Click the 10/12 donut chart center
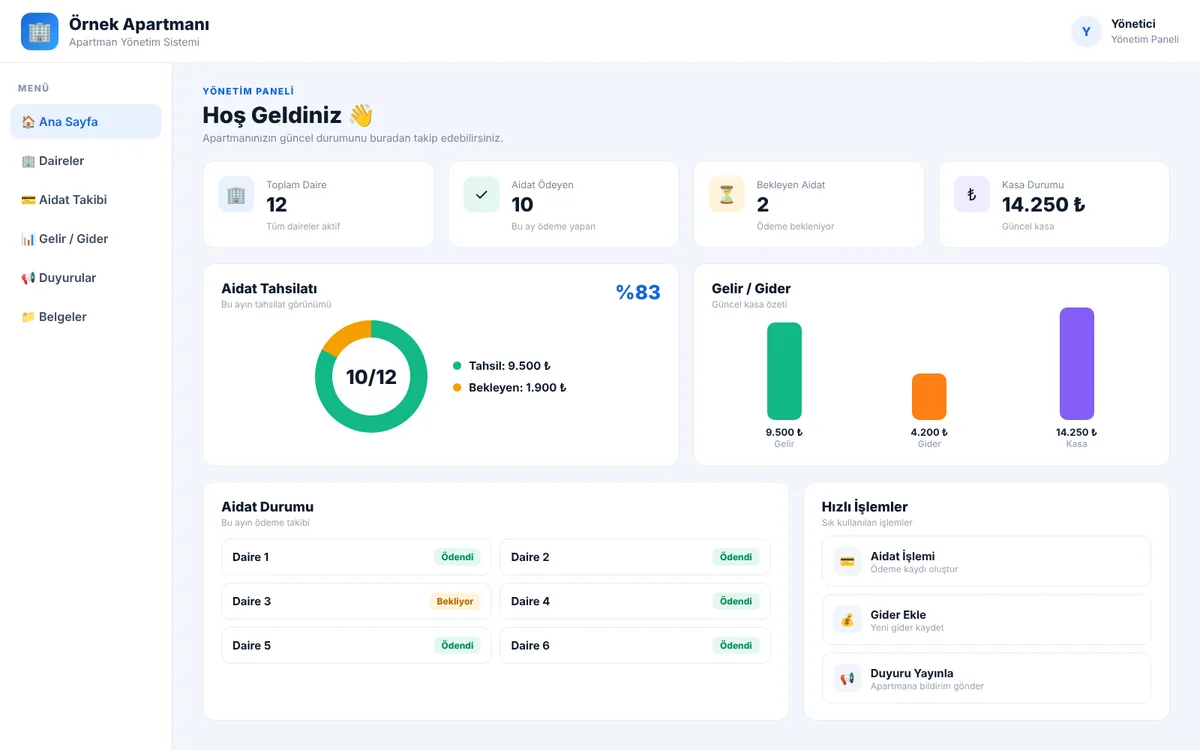Image resolution: width=1200 pixels, height=750 pixels. pyautogui.click(x=371, y=377)
